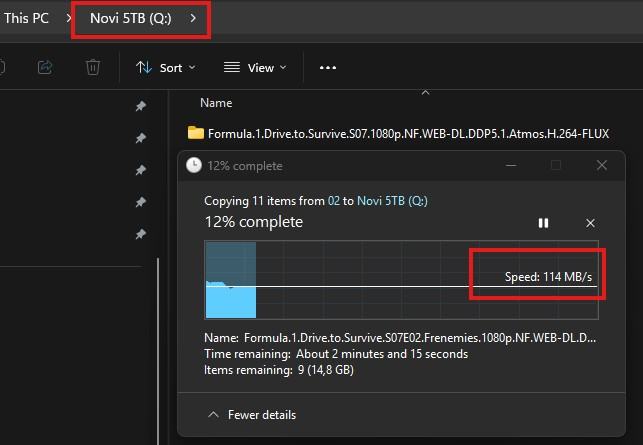
Task: Open the Formula.1.Drive.to.Survive.S07 folder
Action: 400,133
